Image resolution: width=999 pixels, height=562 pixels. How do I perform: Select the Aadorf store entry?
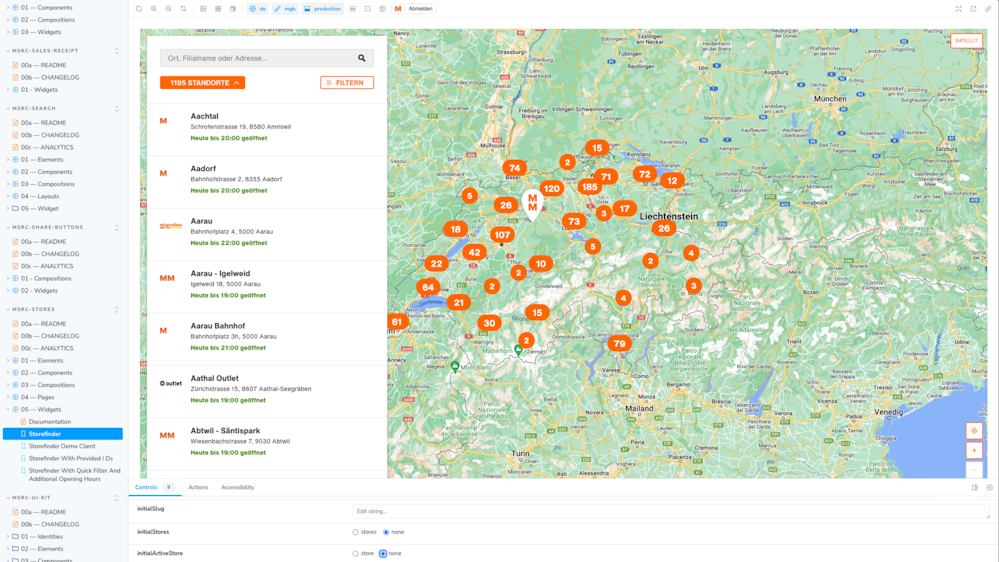click(x=267, y=180)
